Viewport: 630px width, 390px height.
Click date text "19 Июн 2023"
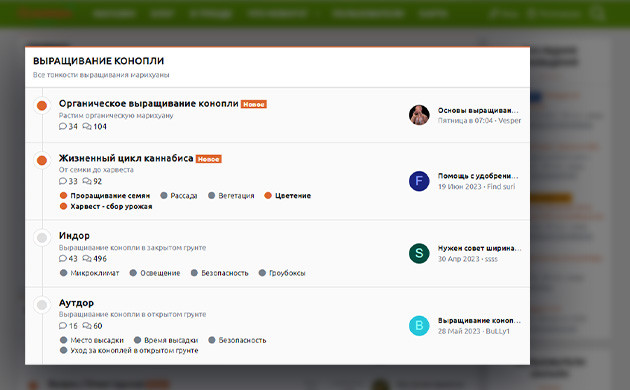coord(459,186)
